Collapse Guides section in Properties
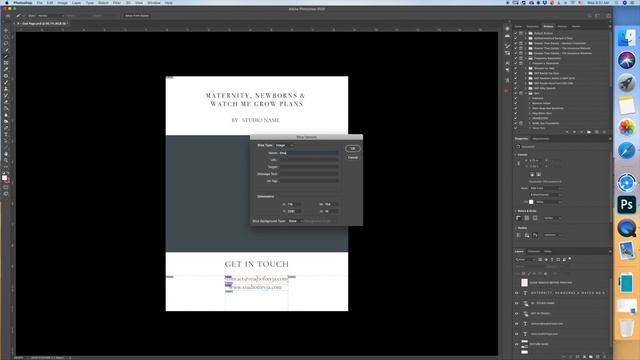This screenshot has width=640, height=360. 516,228
